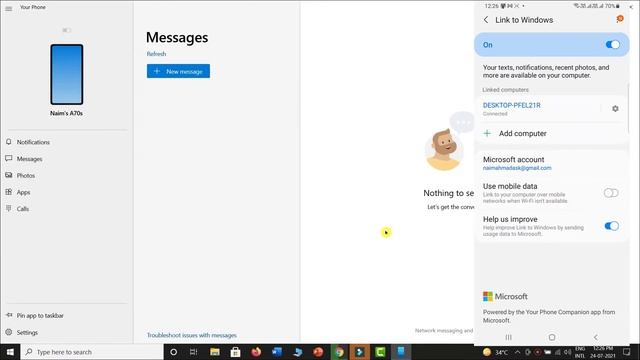
Task: Click the back arrow in Link to Windows
Action: [x=486, y=20]
